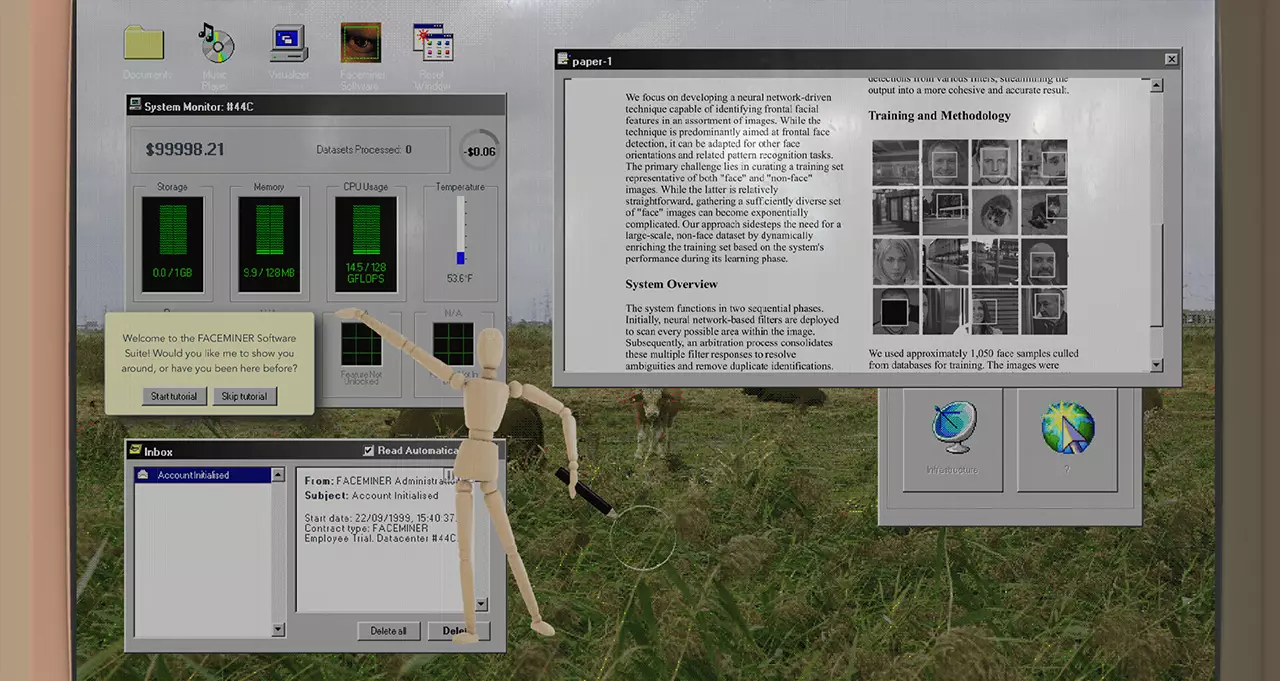Click the Reset Window desktop icon

point(433,43)
